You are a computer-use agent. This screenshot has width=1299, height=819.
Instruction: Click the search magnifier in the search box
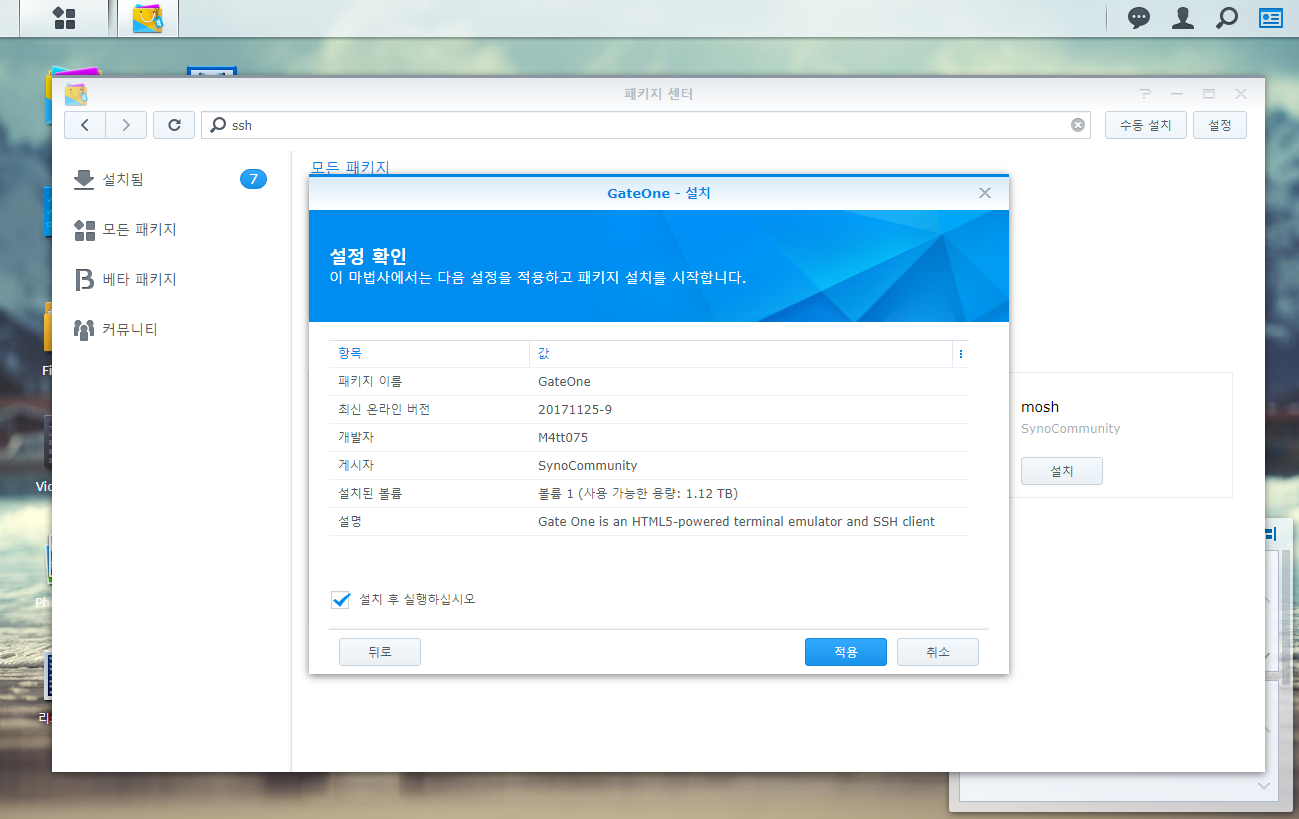pos(217,125)
